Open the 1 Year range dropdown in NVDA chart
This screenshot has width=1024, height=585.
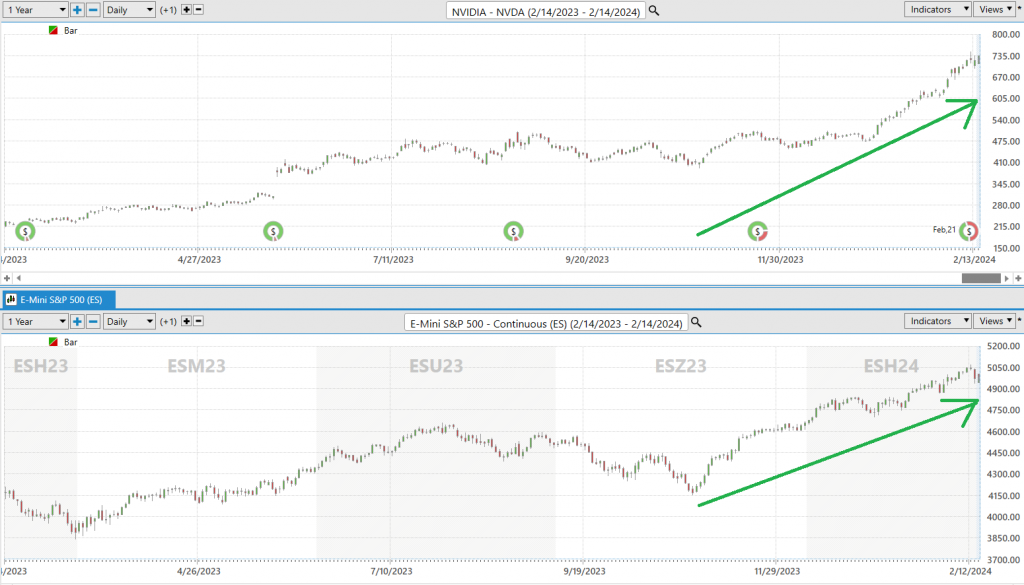35,10
